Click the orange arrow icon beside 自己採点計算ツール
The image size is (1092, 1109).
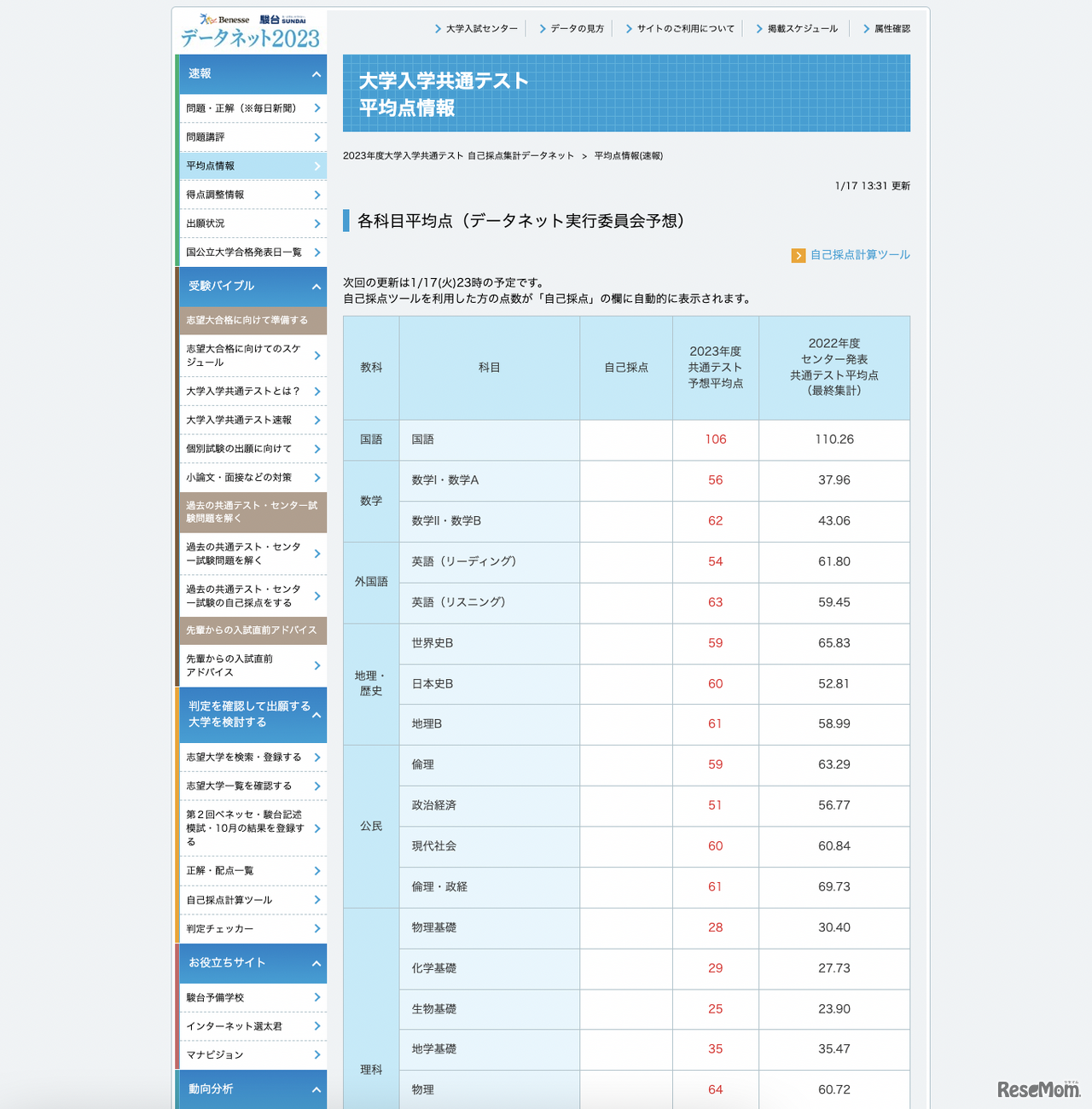(x=799, y=256)
